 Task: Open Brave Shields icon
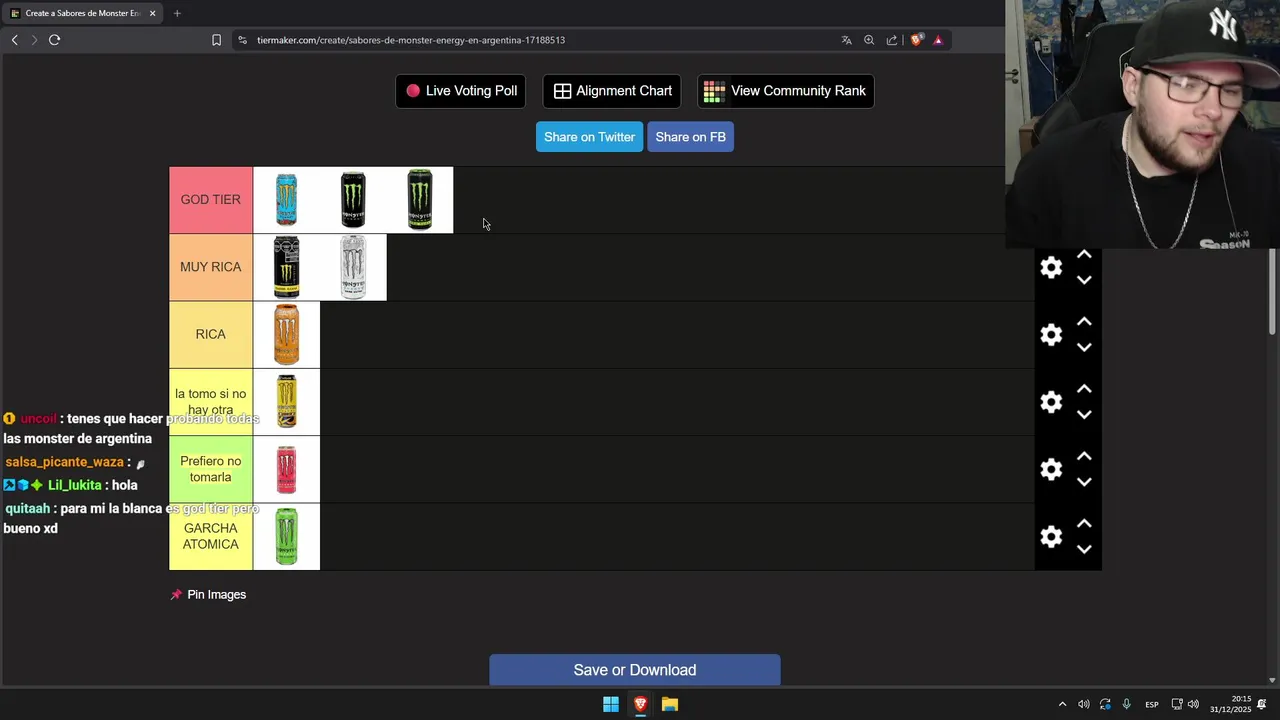916,40
